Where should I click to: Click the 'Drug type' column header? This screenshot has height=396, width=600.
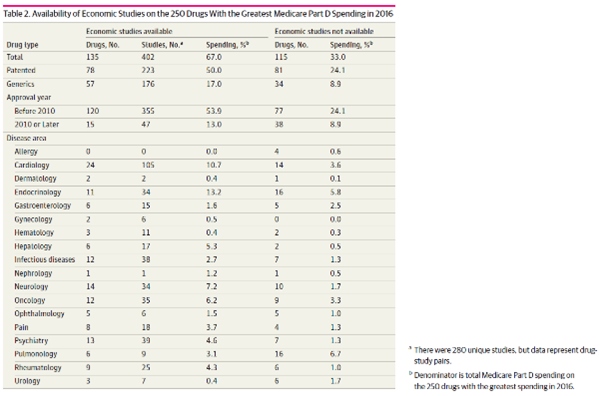coord(22,45)
